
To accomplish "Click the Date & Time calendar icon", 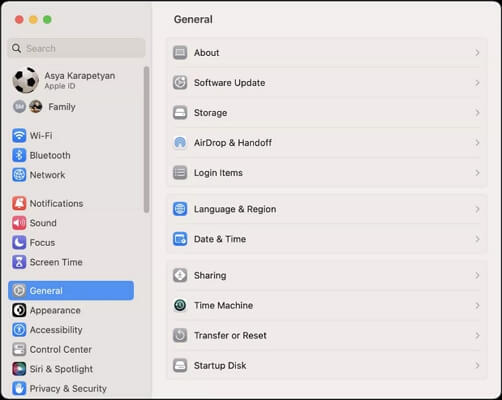I will pyautogui.click(x=180, y=239).
